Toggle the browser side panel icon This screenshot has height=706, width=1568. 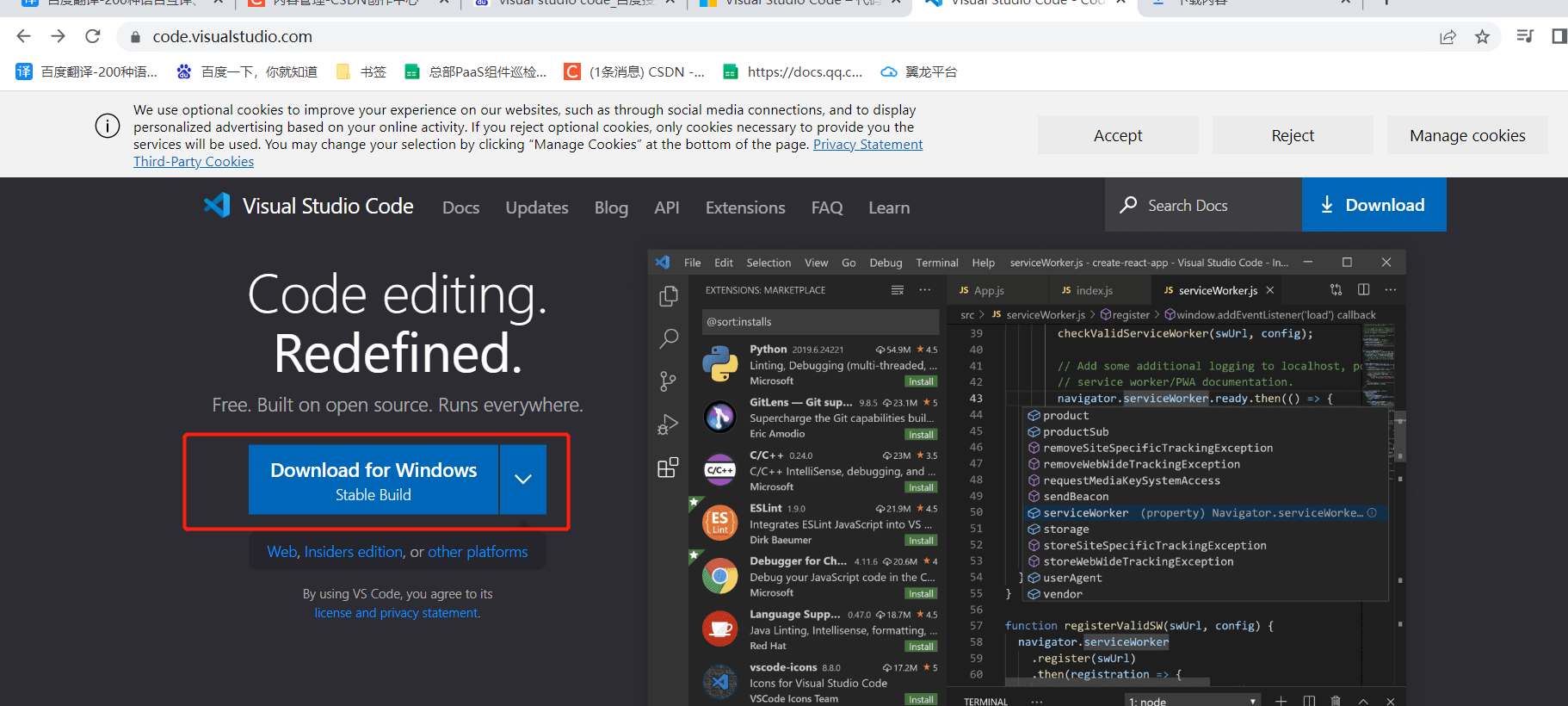coord(1559,36)
